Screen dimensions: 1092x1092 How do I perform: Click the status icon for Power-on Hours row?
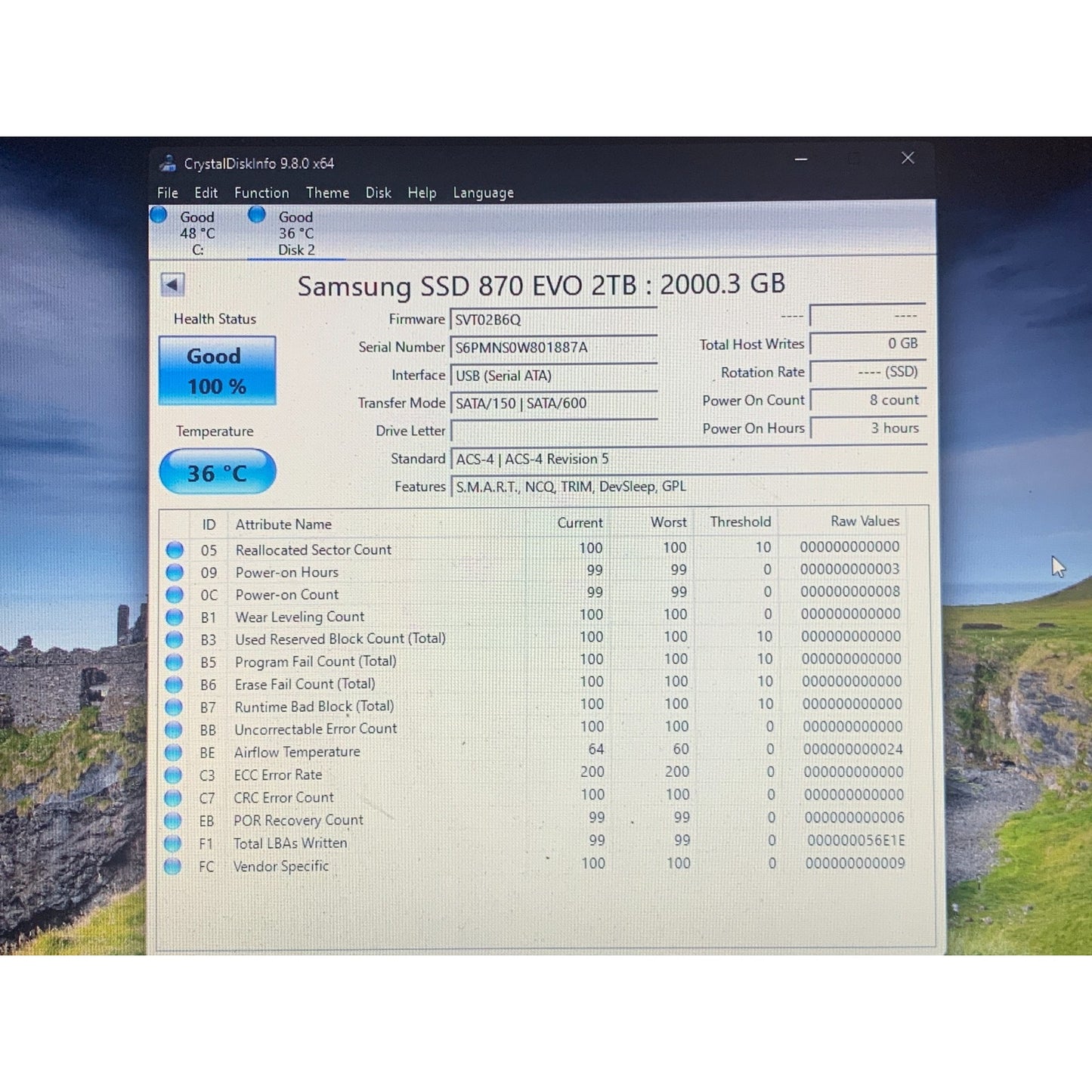point(175,572)
